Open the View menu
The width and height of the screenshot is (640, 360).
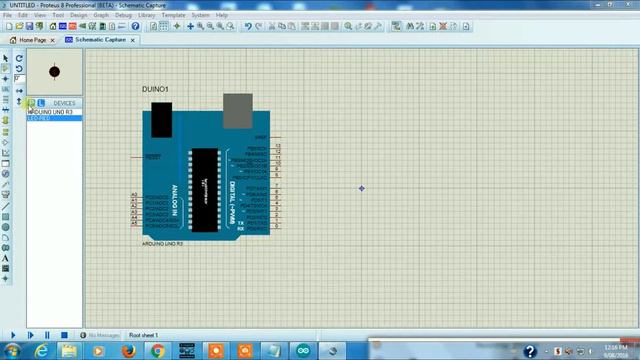click(40, 15)
